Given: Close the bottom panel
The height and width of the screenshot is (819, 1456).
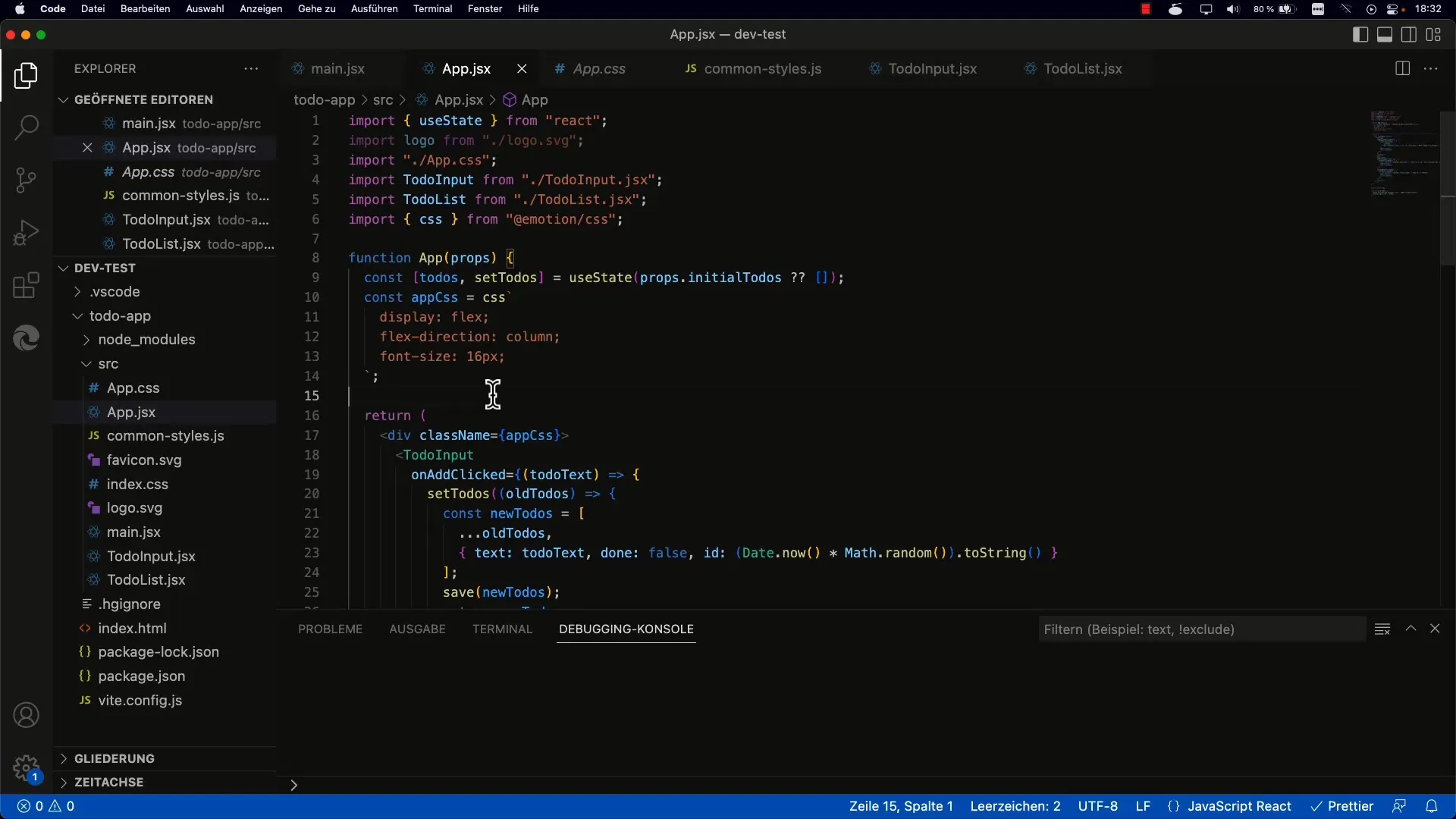Looking at the screenshot, I should [x=1435, y=629].
